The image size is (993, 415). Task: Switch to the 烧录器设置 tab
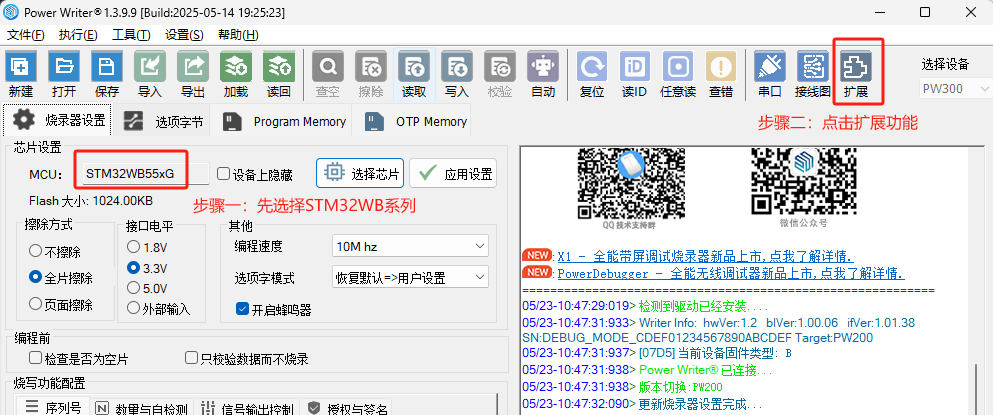click(x=58, y=120)
